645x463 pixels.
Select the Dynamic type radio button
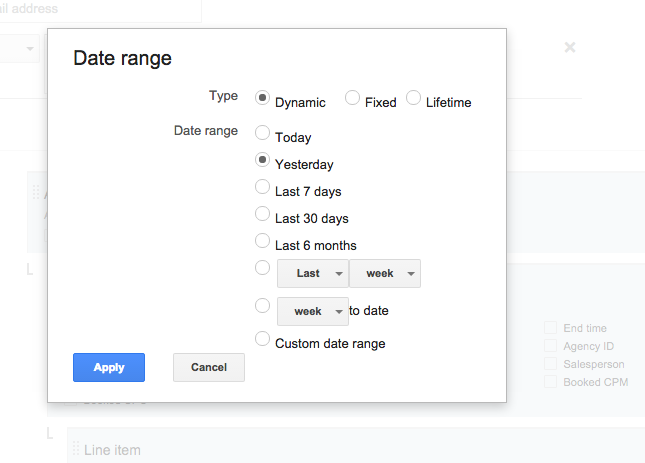[x=263, y=98]
